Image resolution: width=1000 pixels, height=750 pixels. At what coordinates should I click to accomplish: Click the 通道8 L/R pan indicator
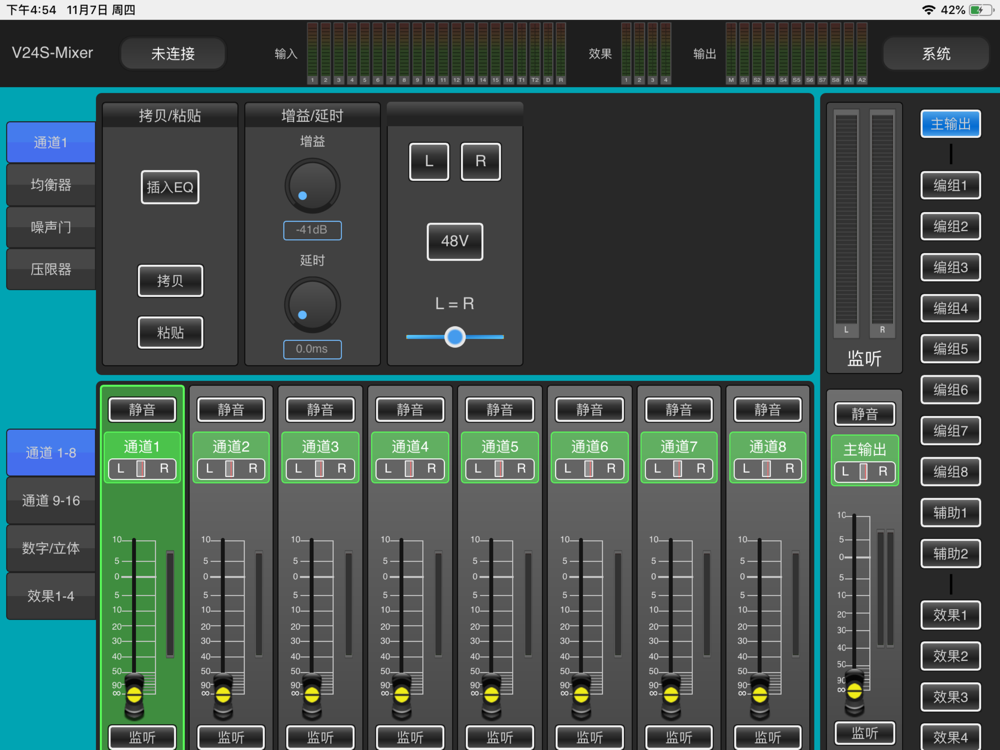pos(767,469)
